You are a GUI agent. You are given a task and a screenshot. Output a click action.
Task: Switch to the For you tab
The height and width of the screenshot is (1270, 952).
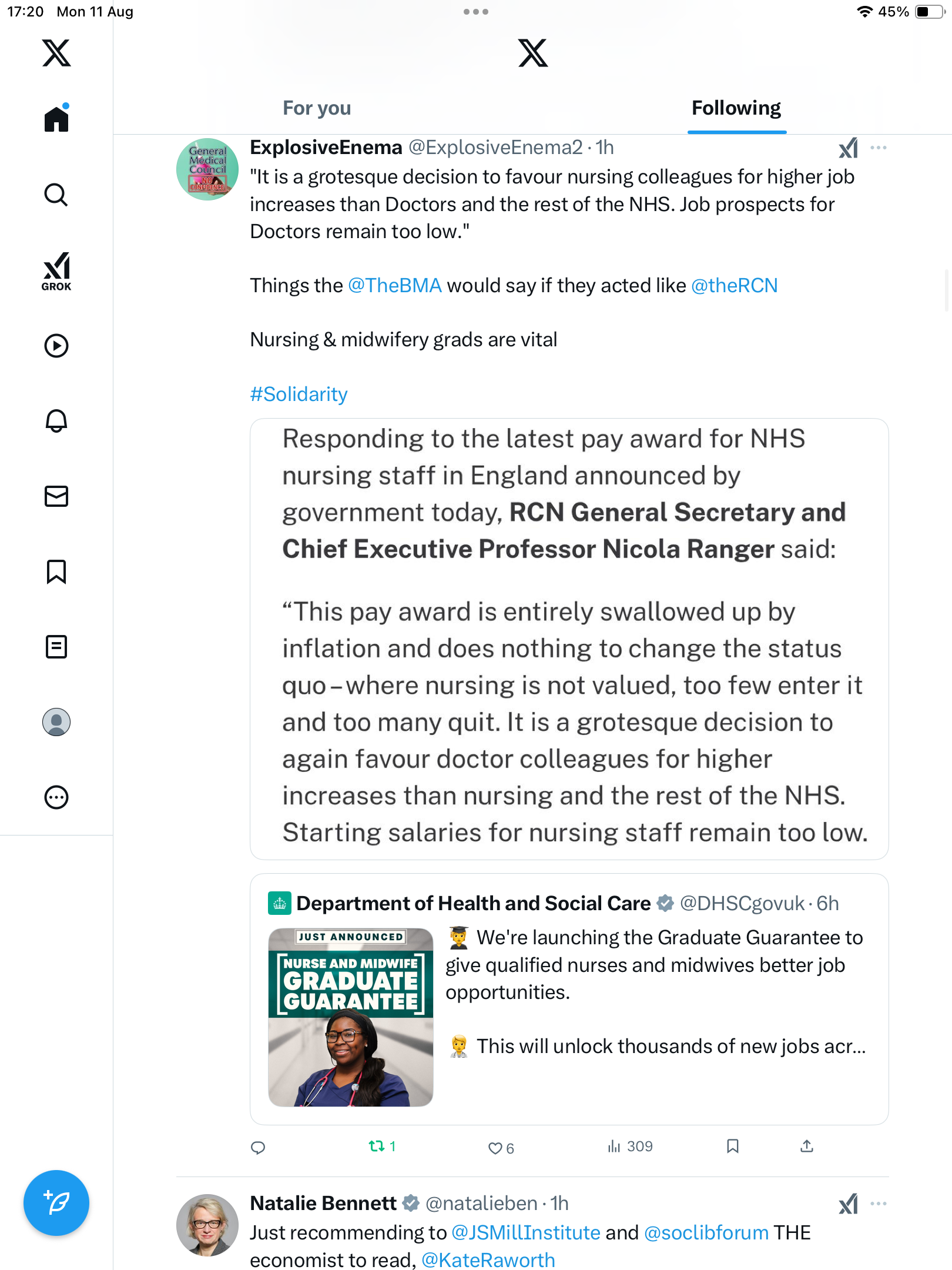point(317,108)
